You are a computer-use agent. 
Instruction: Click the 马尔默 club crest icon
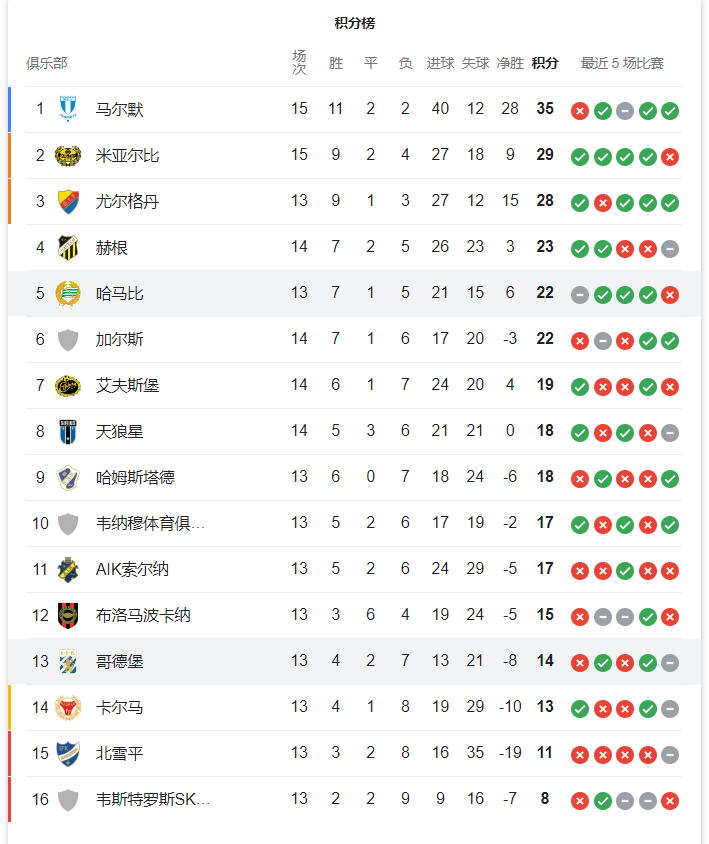(x=68, y=109)
